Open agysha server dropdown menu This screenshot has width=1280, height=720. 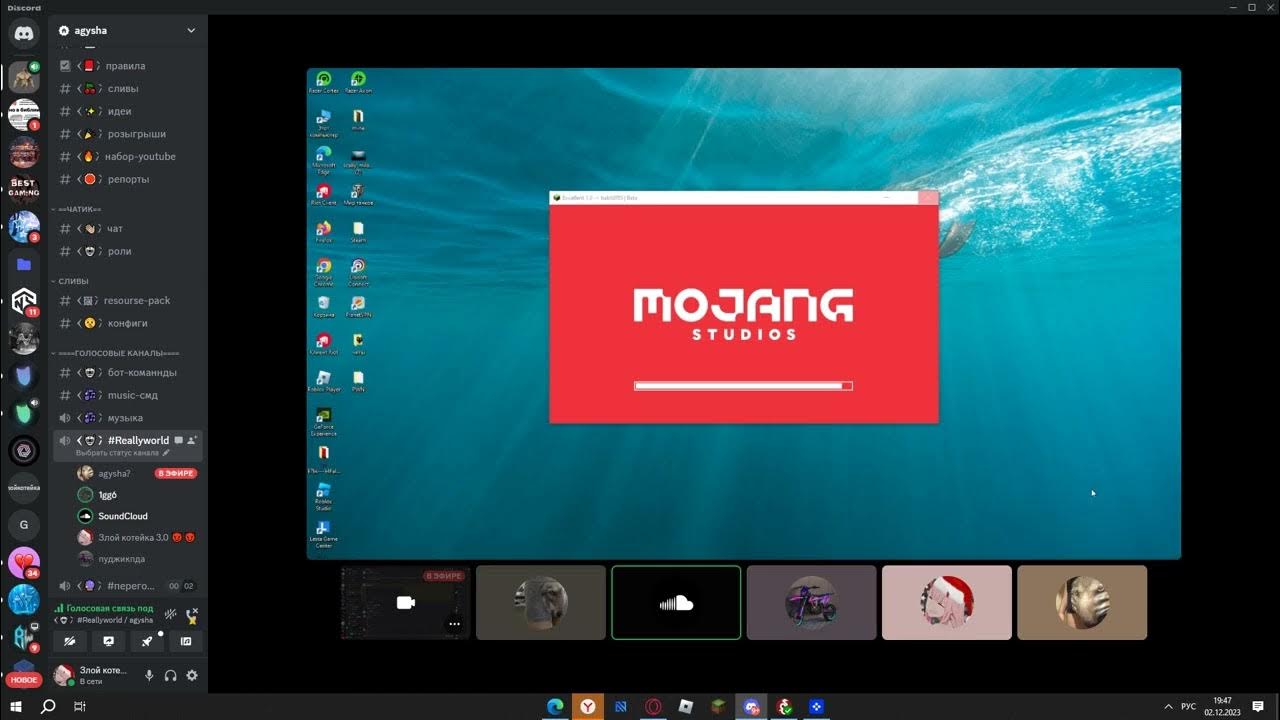click(x=191, y=30)
